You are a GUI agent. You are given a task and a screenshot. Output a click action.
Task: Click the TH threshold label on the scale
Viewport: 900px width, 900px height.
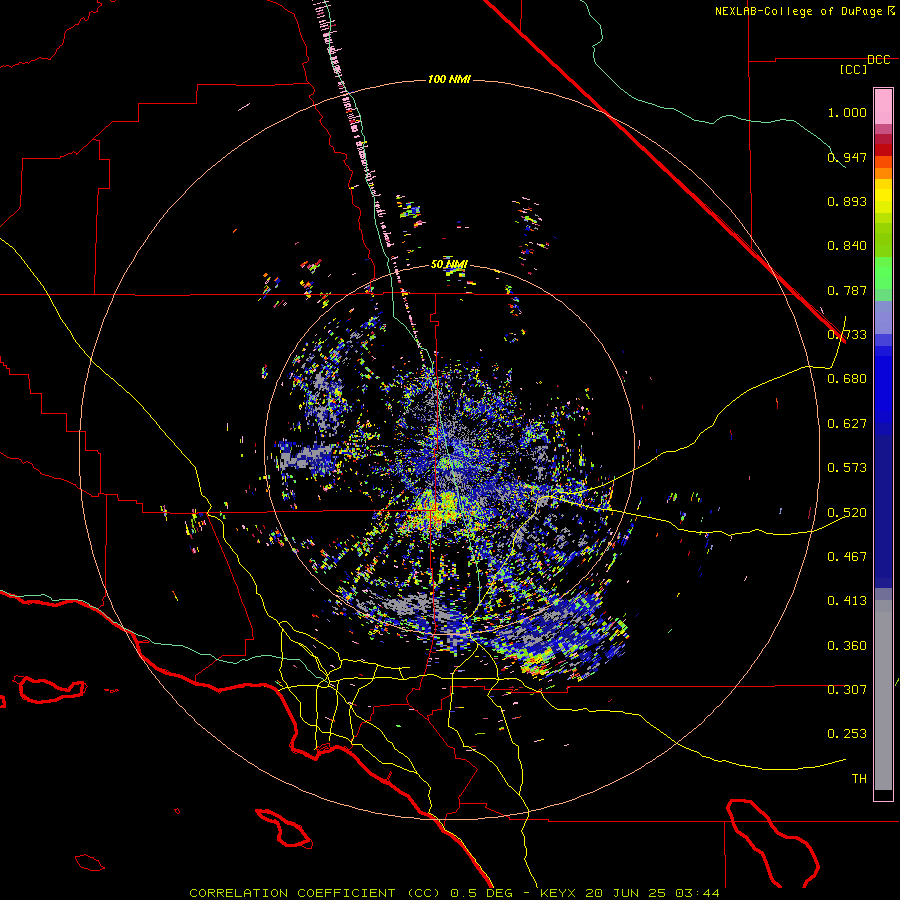pyautogui.click(x=859, y=779)
